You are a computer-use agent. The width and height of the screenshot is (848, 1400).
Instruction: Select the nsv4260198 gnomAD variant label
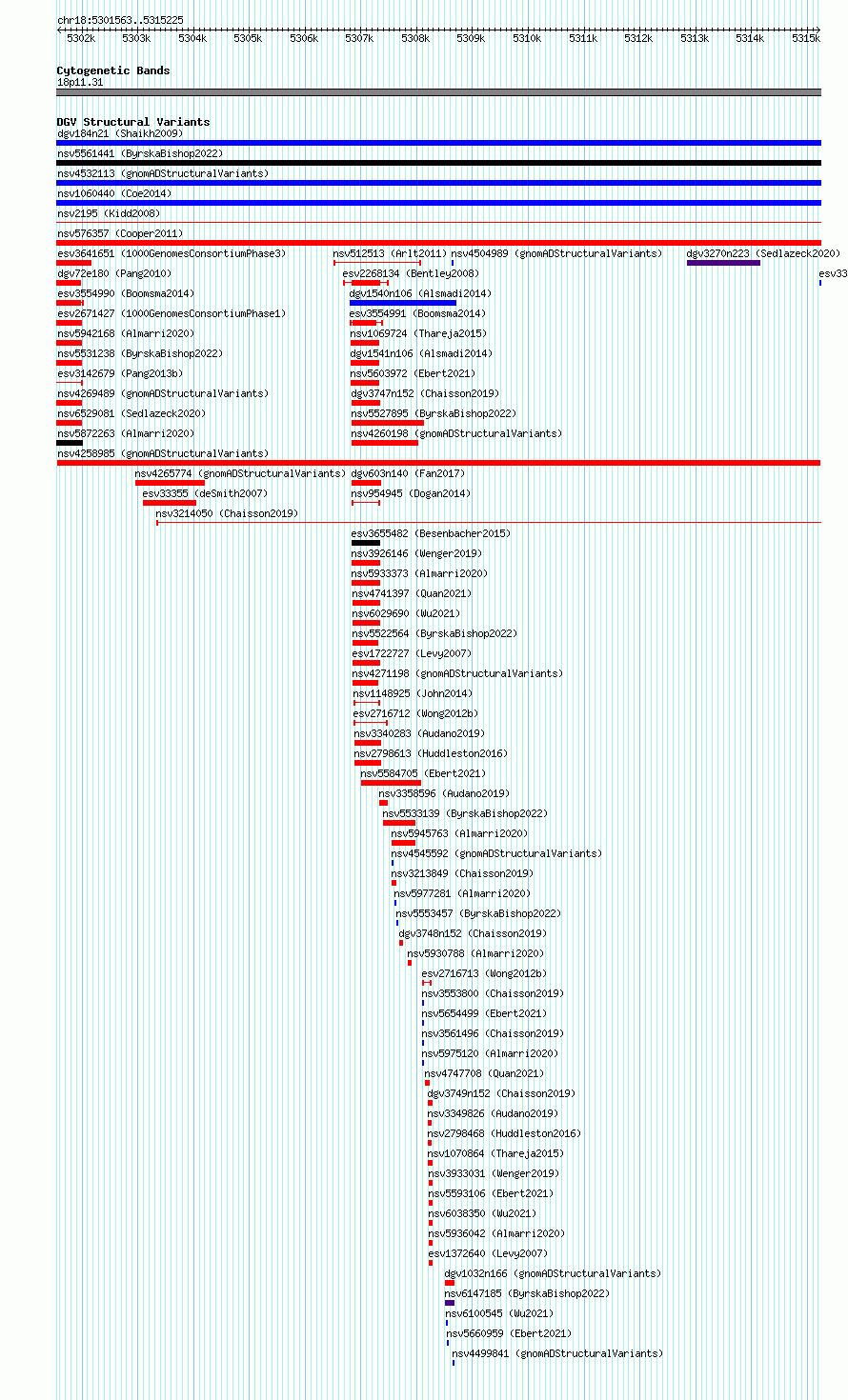[456, 433]
